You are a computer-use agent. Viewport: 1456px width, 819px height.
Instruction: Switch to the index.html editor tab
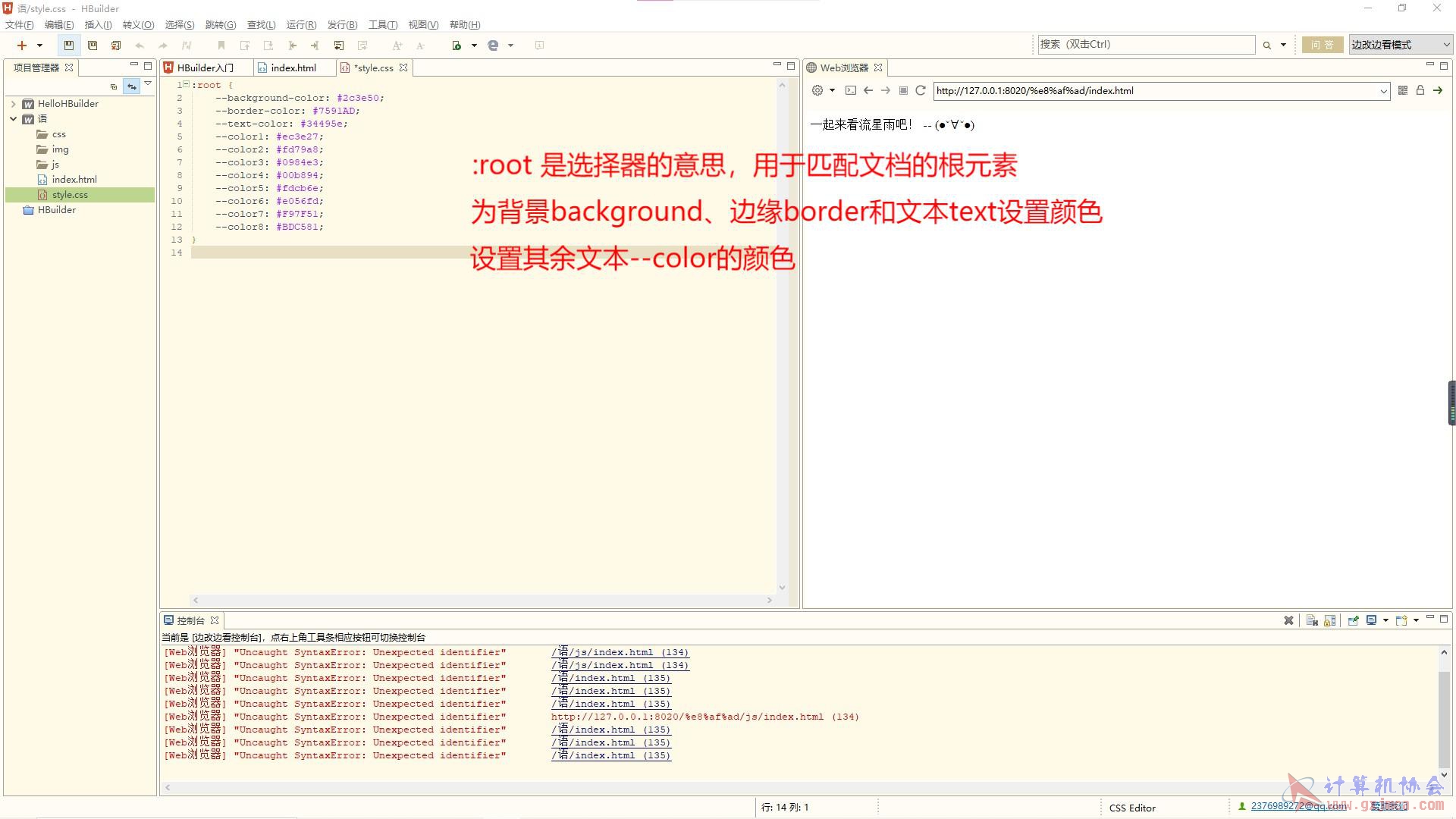293,67
